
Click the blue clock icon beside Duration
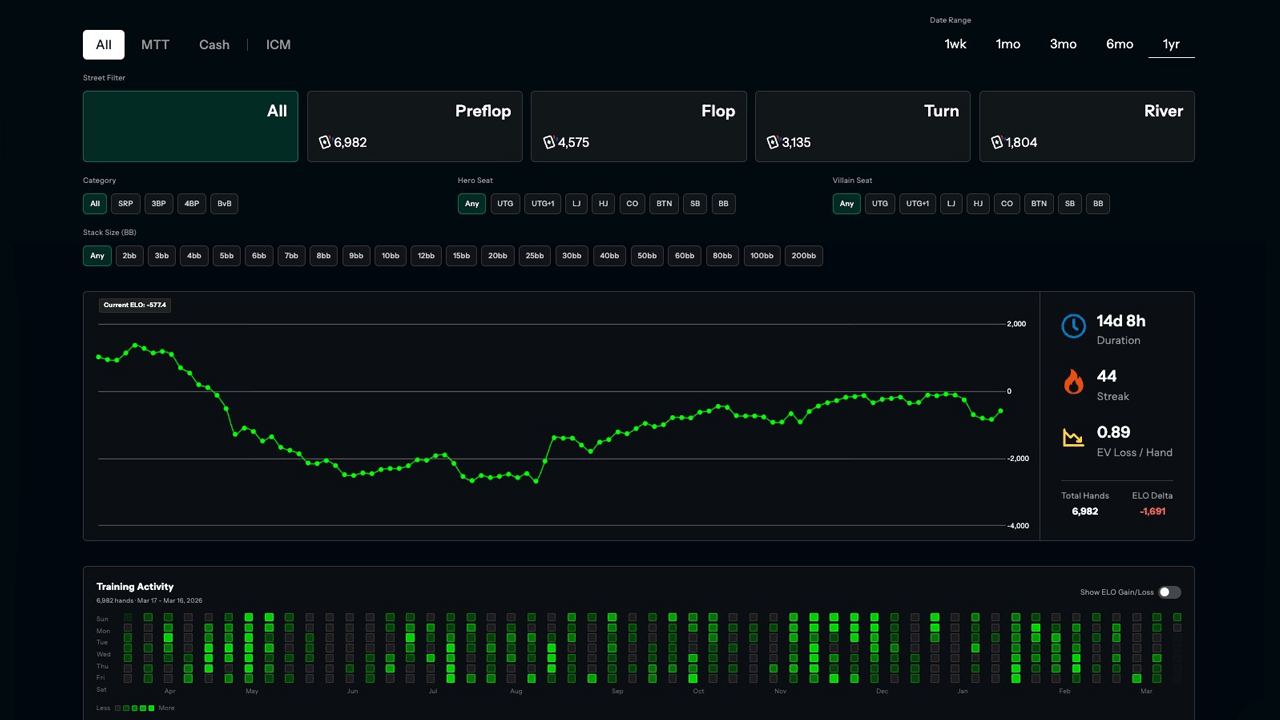coord(1073,326)
